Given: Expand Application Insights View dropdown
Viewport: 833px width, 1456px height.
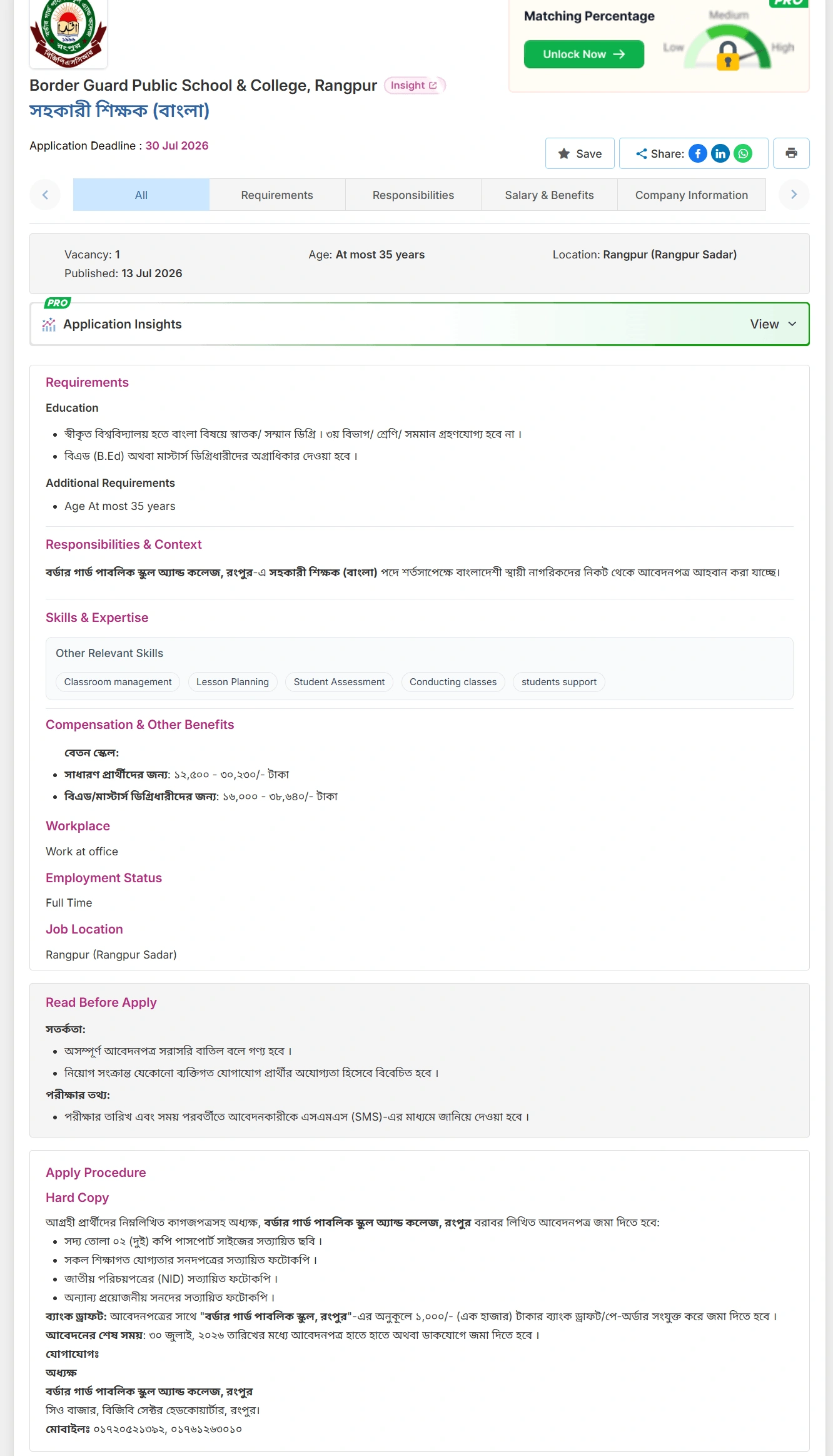Looking at the screenshot, I should [x=774, y=324].
